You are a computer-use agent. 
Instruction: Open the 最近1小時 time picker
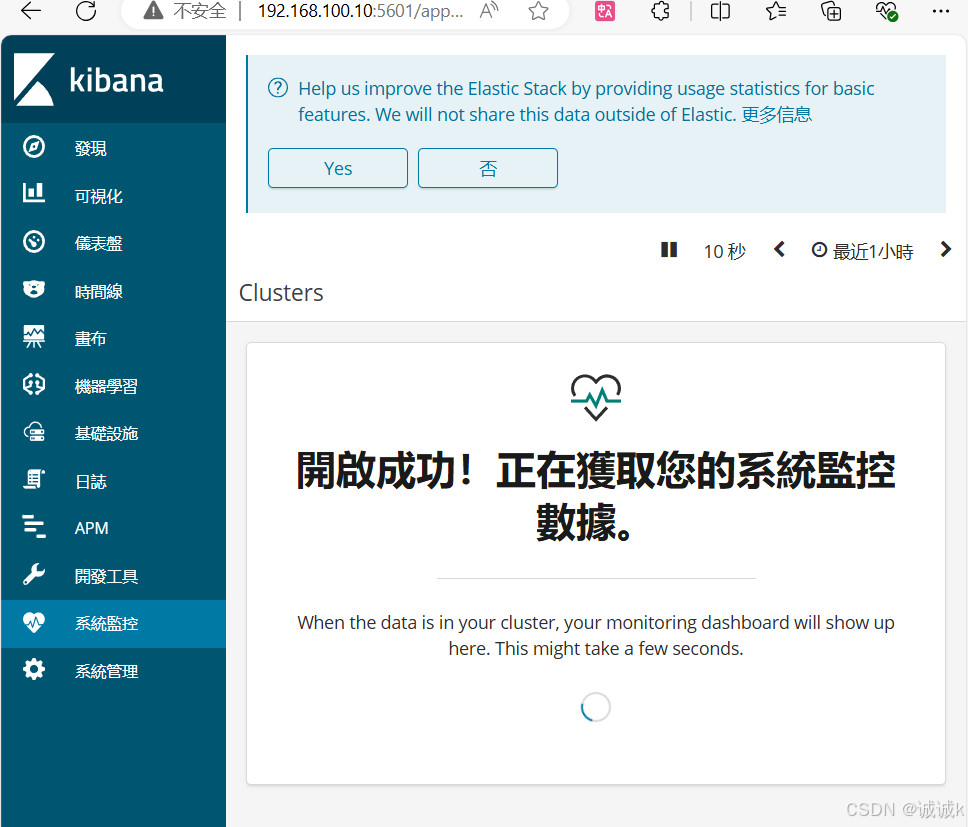862,251
